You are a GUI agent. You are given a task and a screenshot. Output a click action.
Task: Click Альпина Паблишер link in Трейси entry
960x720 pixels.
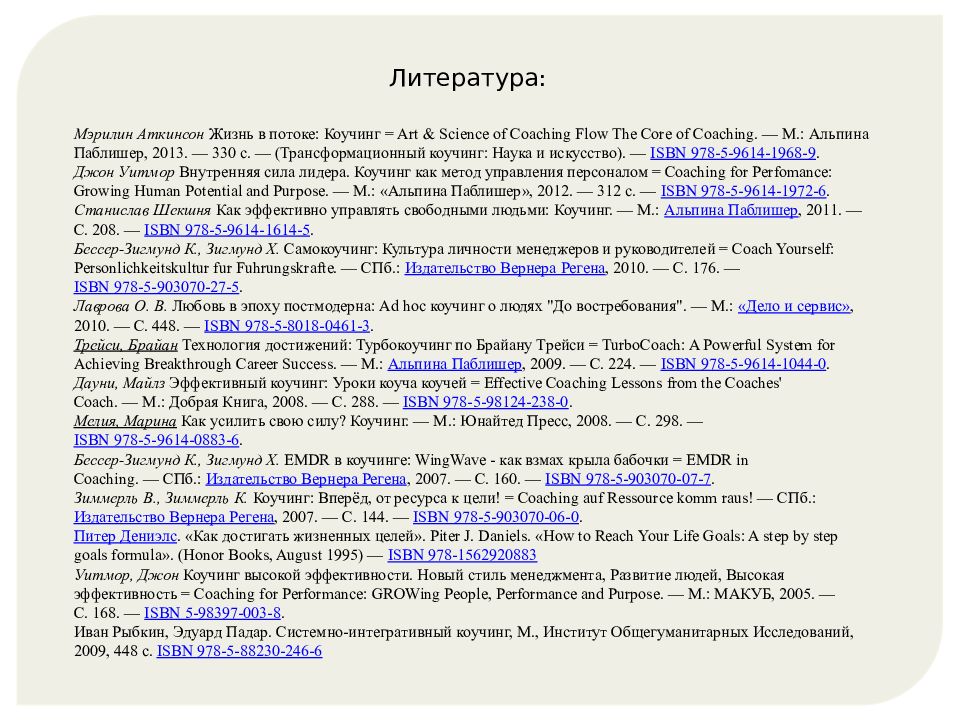tap(454, 364)
